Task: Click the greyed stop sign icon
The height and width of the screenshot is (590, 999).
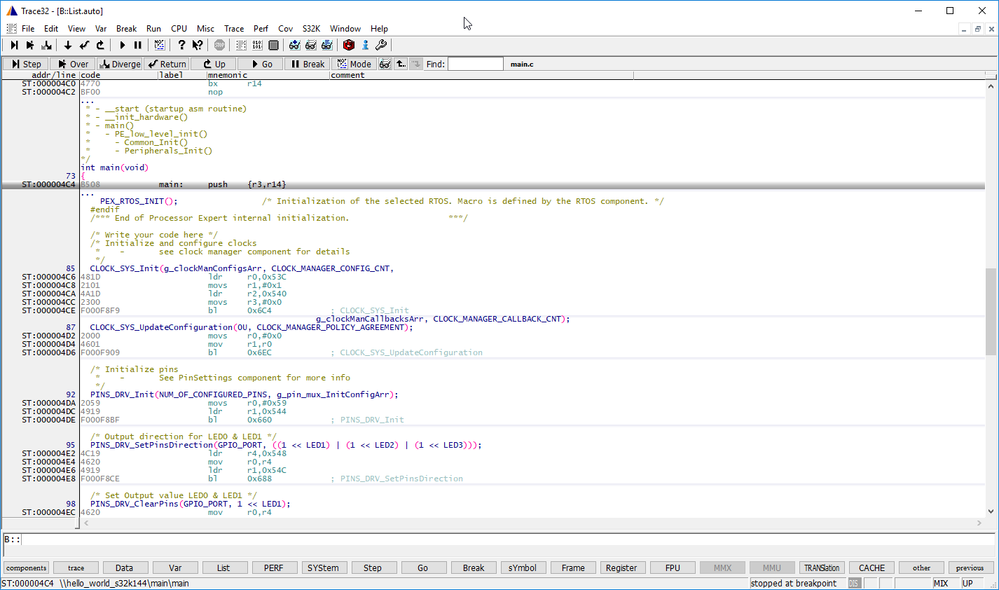Action: pos(219,45)
